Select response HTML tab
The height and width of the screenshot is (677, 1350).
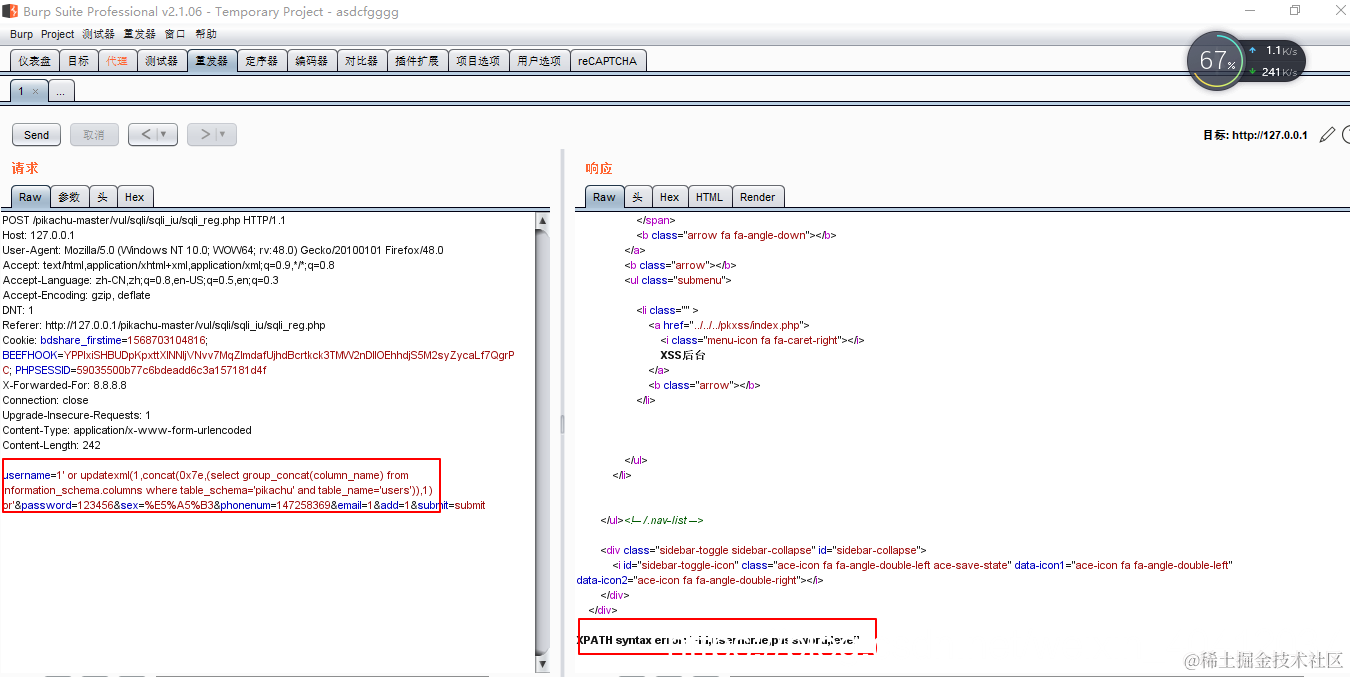(710, 197)
